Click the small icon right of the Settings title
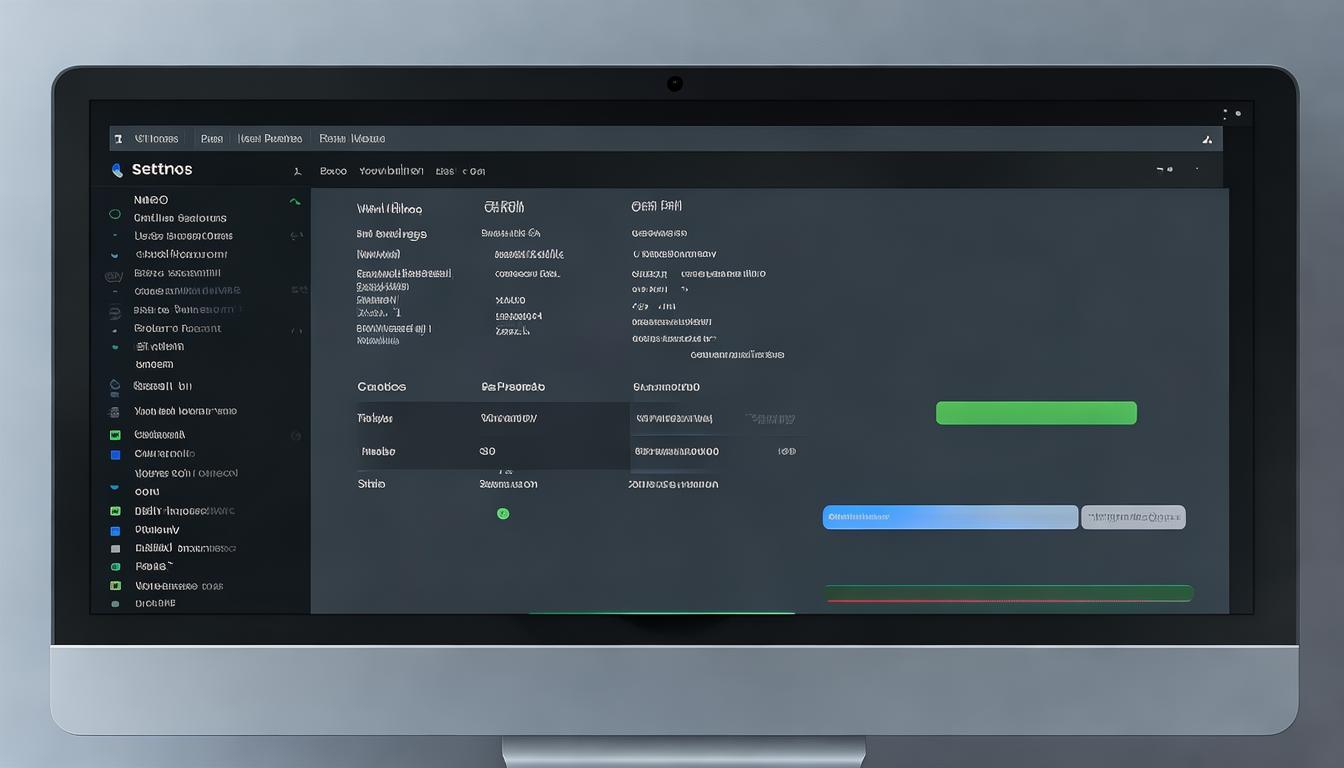 (x=297, y=171)
